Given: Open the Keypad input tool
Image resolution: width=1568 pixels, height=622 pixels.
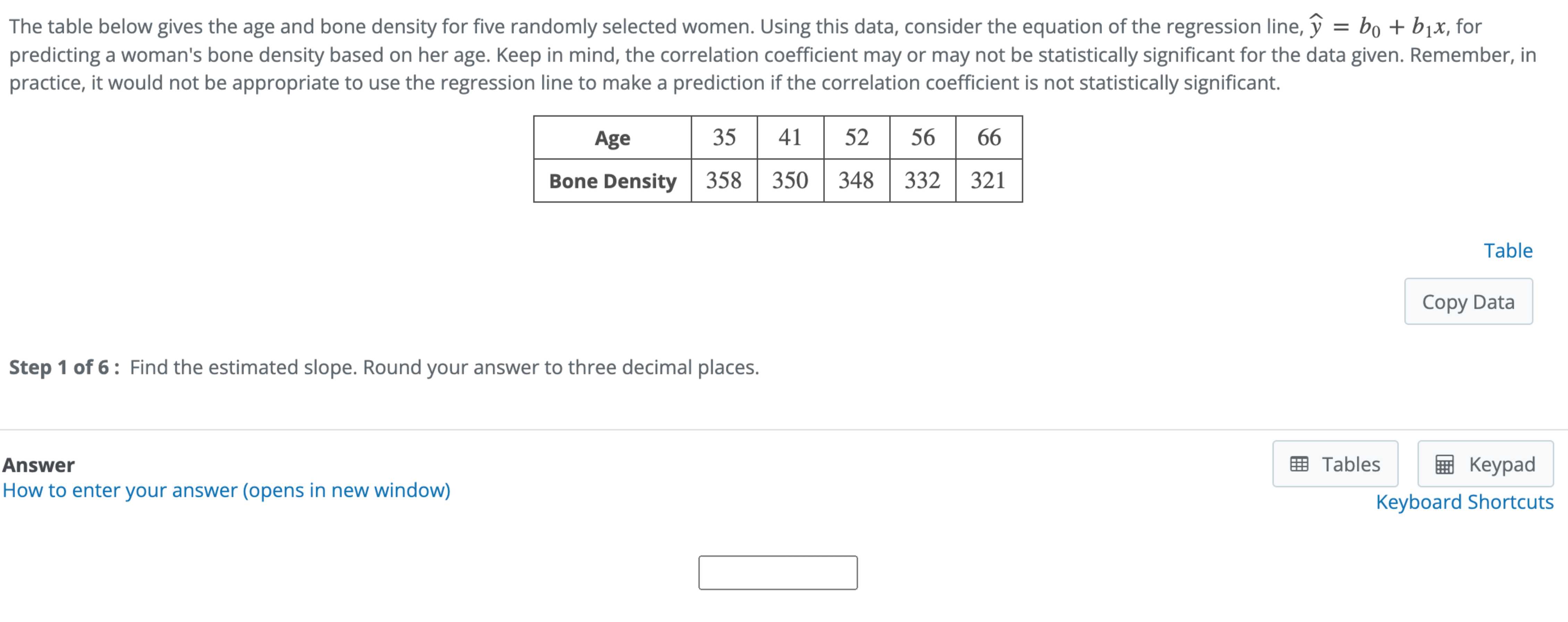Looking at the screenshot, I should click(x=1485, y=464).
